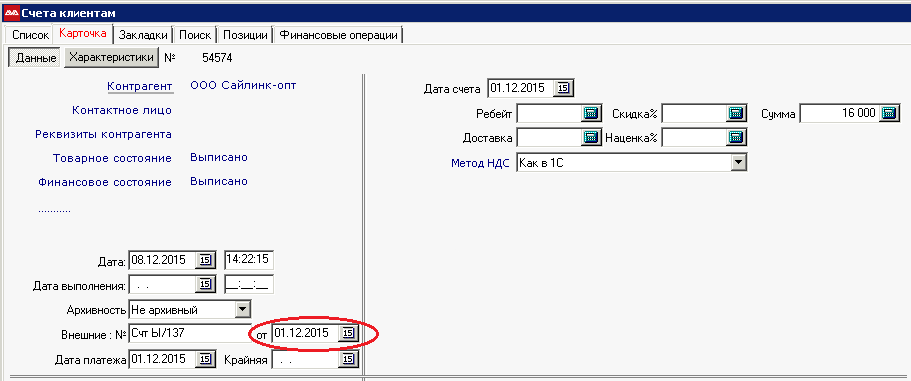Click into the Скидка% input field
The height and width of the screenshot is (381, 911).
[695, 114]
